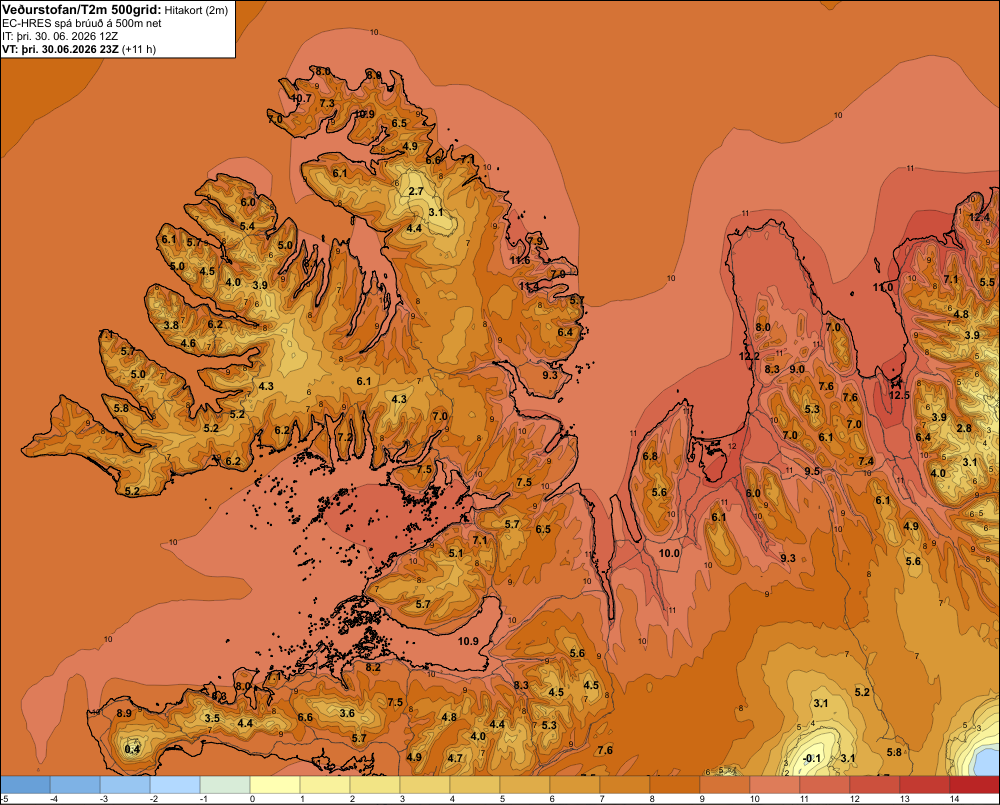
Task: Select the blue -5 to -4 legend swatch
Action: [25, 784]
